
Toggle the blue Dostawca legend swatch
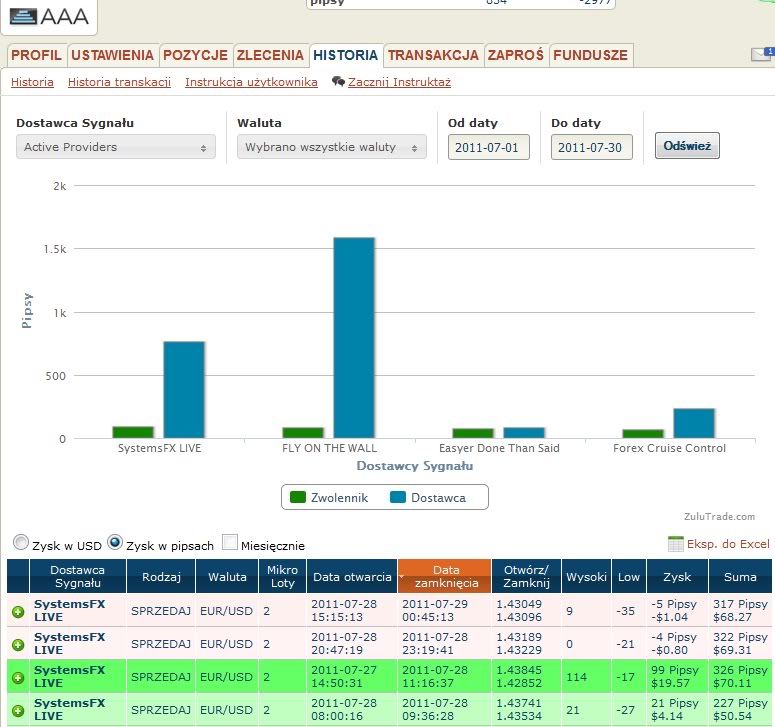pyautogui.click(x=398, y=497)
